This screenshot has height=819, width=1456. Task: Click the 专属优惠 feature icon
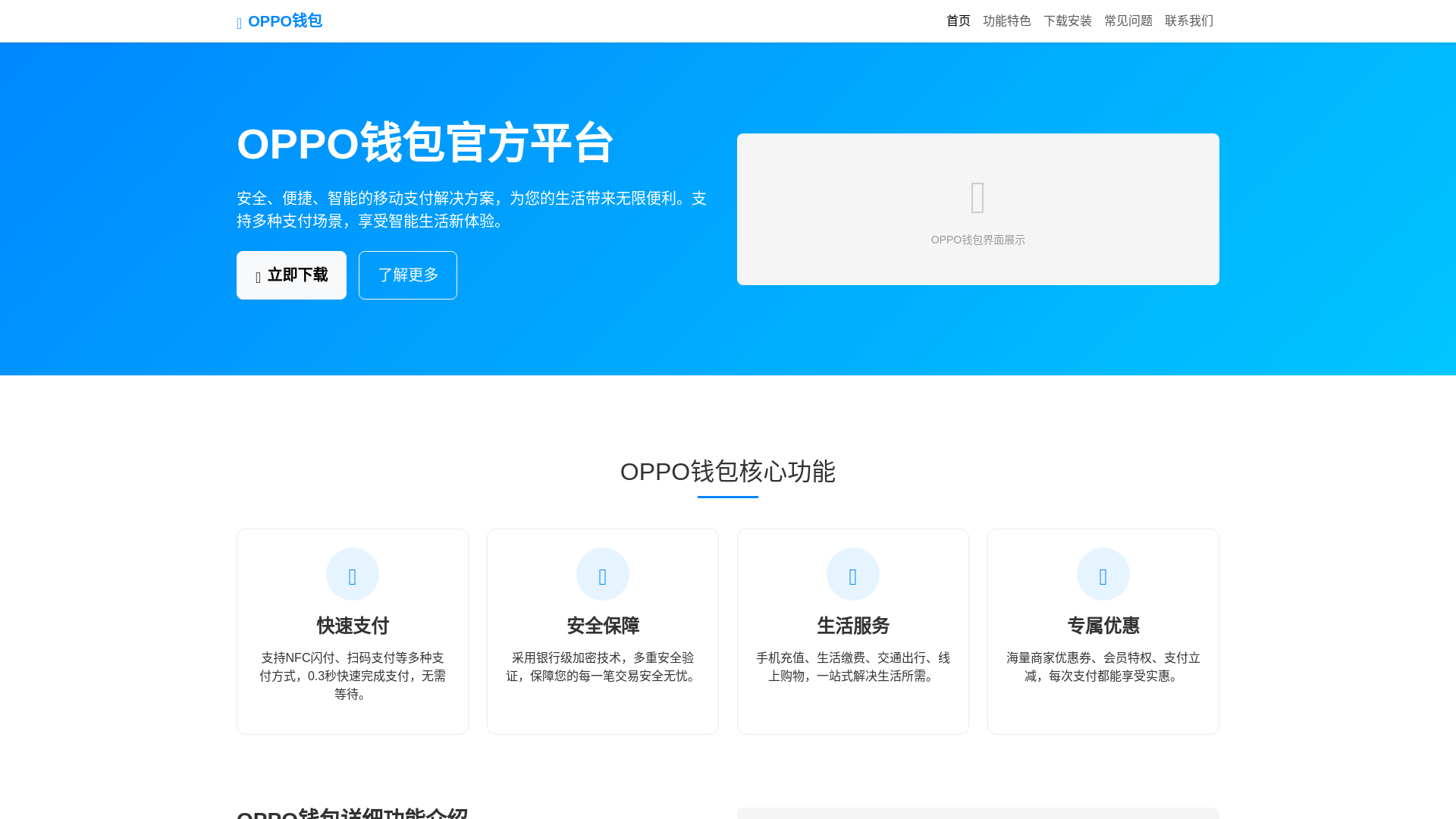pos(1103,574)
